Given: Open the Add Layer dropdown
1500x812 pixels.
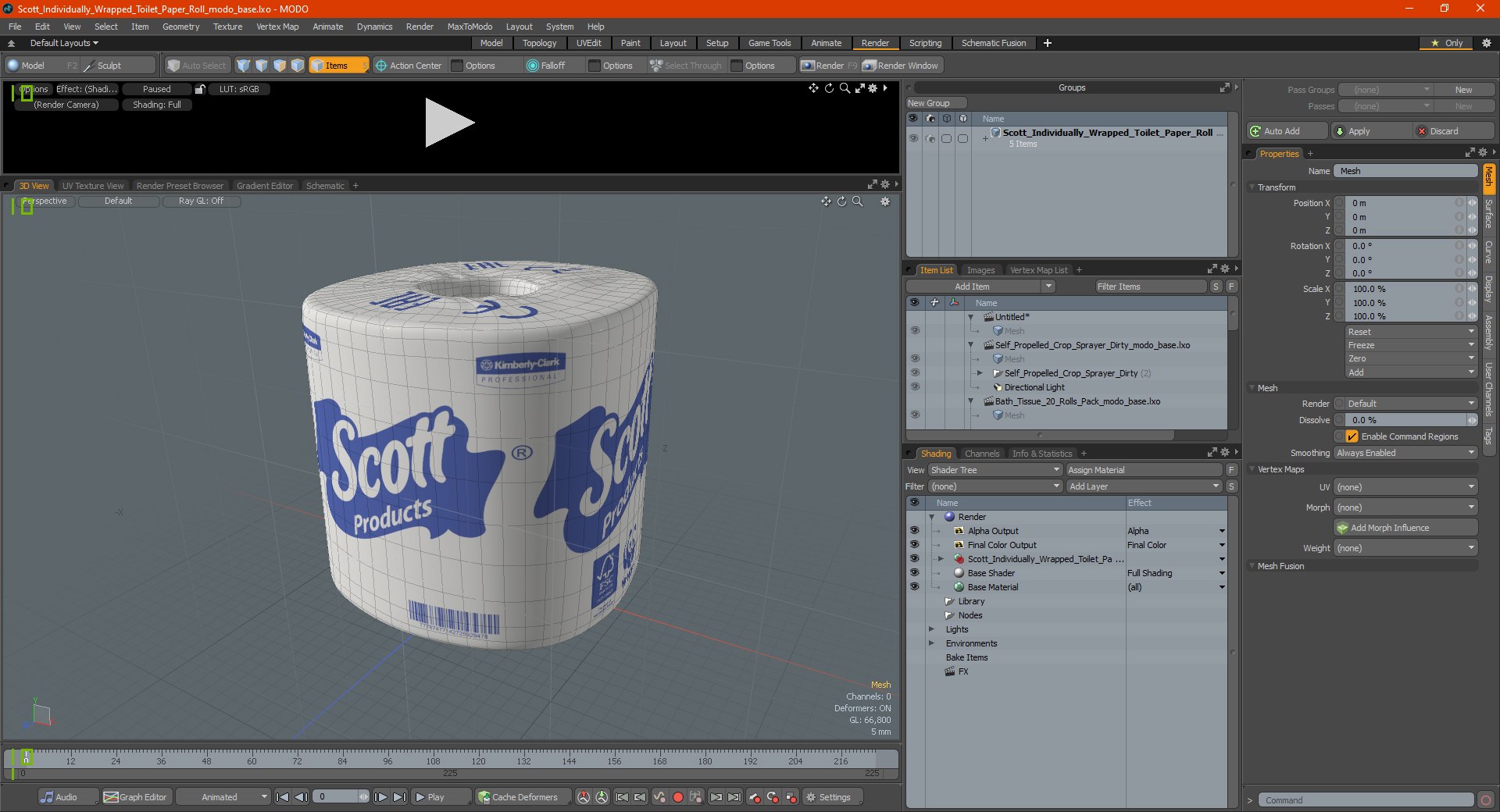Looking at the screenshot, I should pos(1144,486).
